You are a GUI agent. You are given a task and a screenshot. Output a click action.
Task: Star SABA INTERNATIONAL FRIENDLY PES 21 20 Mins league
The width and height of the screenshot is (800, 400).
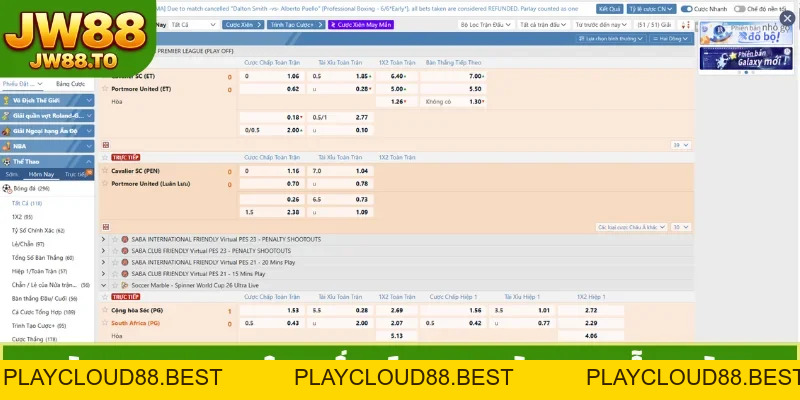[115, 262]
